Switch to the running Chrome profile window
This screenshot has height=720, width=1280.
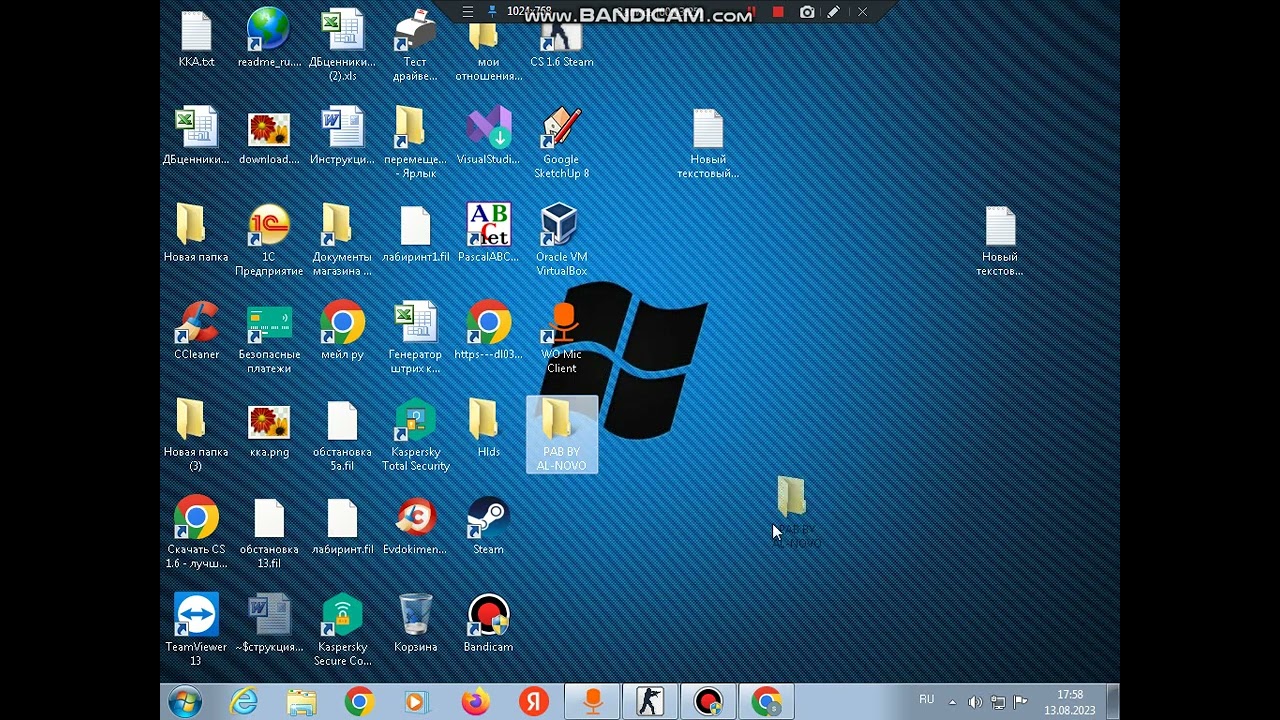pos(767,702)
